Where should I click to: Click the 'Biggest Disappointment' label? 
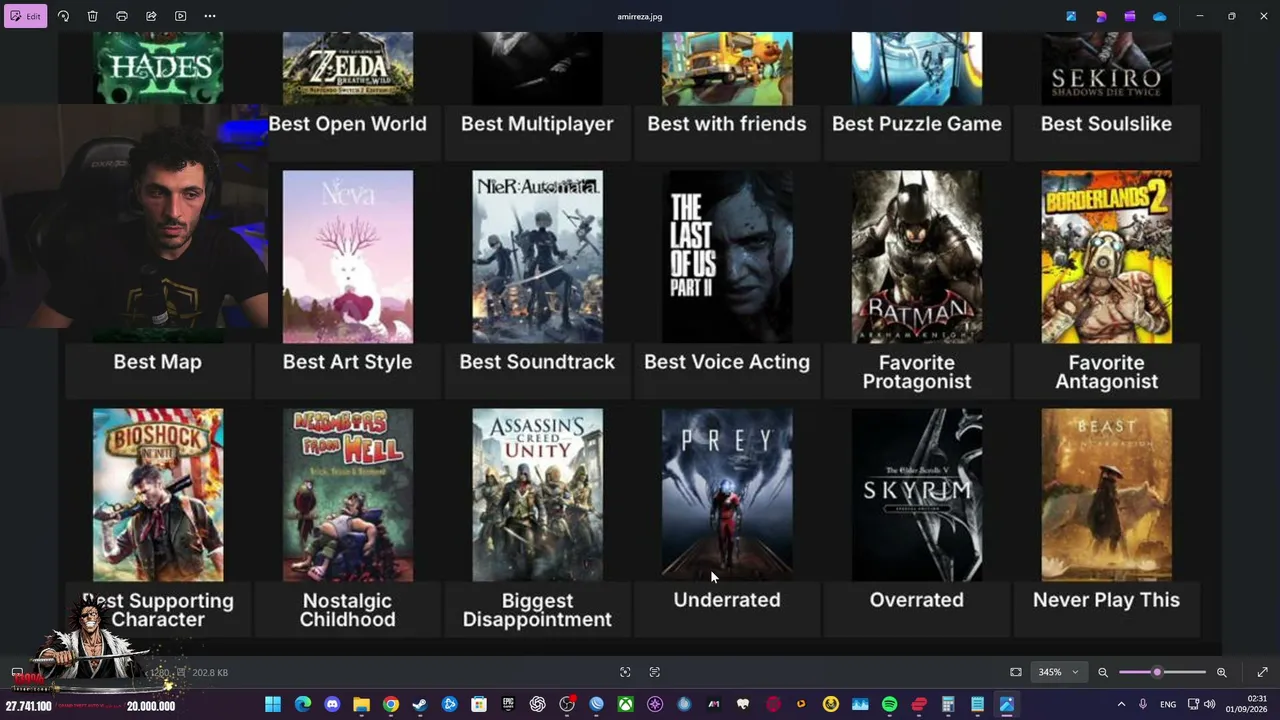coord(537,610)
